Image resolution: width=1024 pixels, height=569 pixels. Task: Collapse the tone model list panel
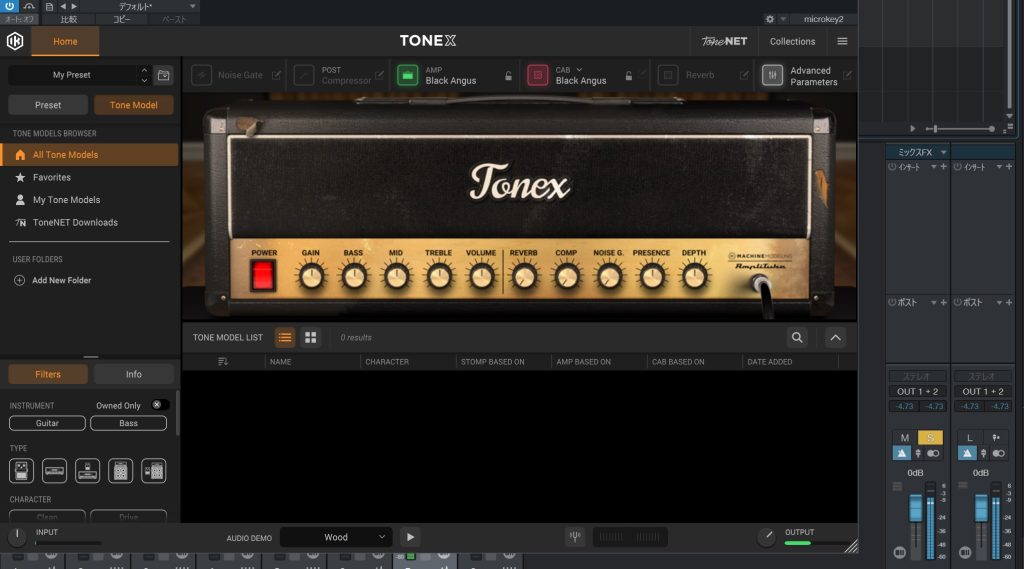[x=835, y=338]
